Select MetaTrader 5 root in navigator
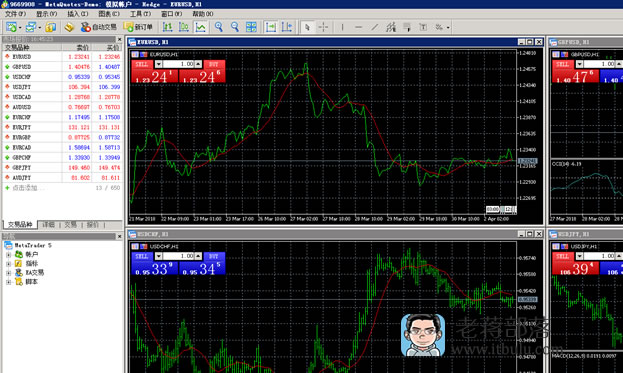Image resolution: width=623 pixels, height=373 pixels. (28, 245)
